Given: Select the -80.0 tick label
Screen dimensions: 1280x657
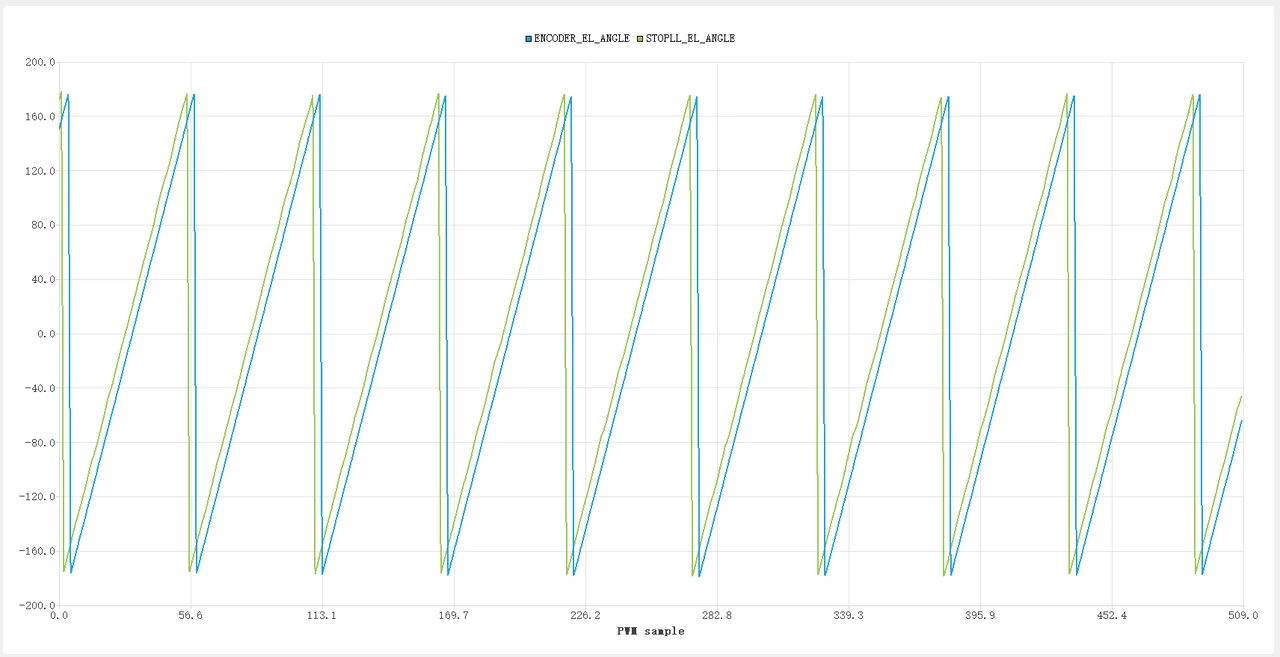Looking at the screenshot, I should [x=41, y=442].
